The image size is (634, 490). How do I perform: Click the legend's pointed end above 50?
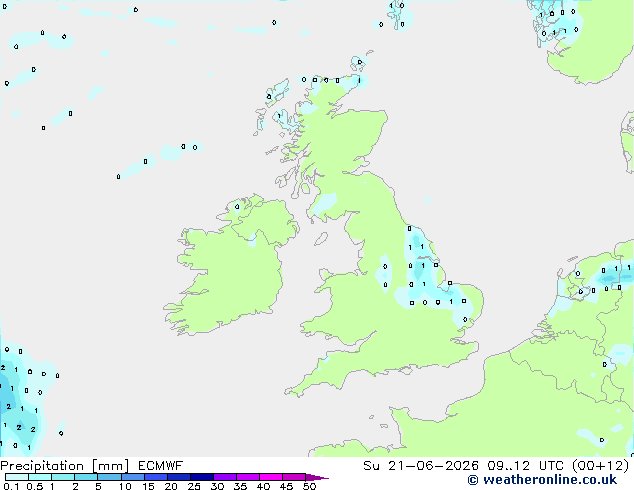[317, 477]
